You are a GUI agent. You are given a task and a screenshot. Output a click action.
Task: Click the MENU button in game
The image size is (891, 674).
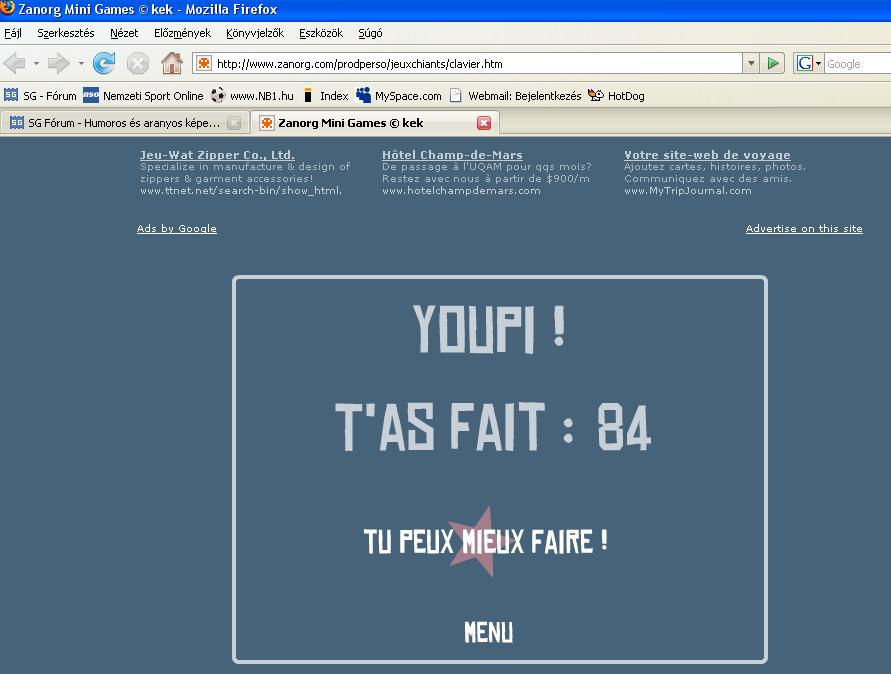pyautogui.click(x=489, y=632)
